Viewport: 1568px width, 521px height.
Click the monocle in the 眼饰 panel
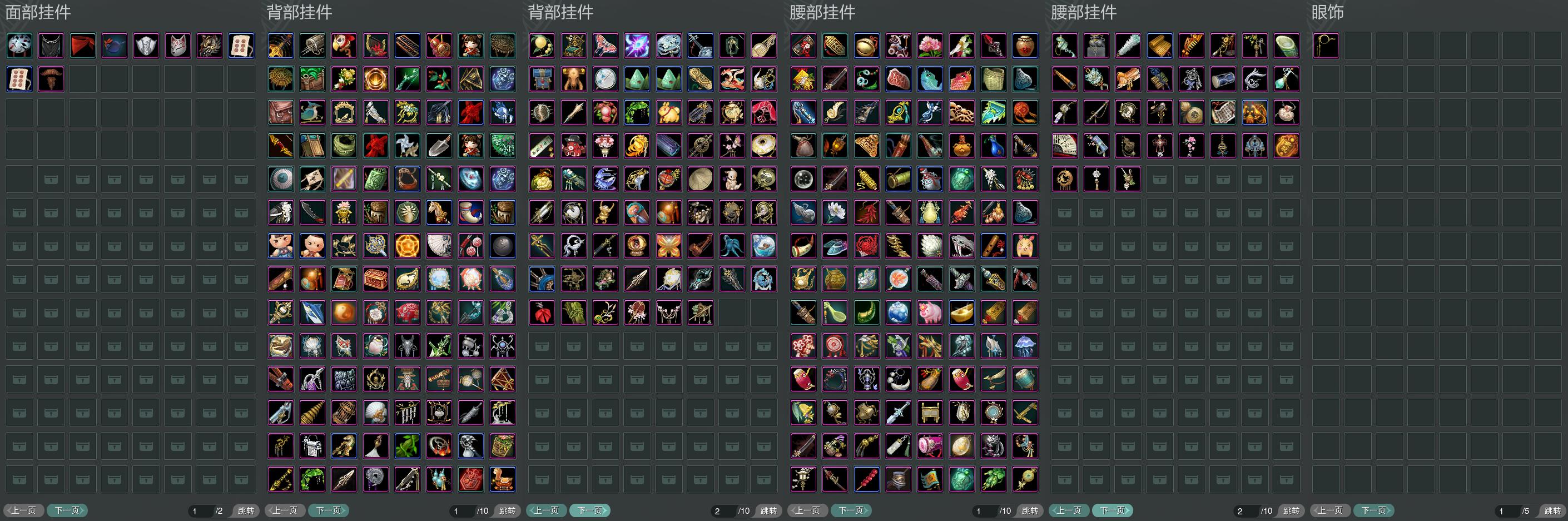click(1326, 46)
